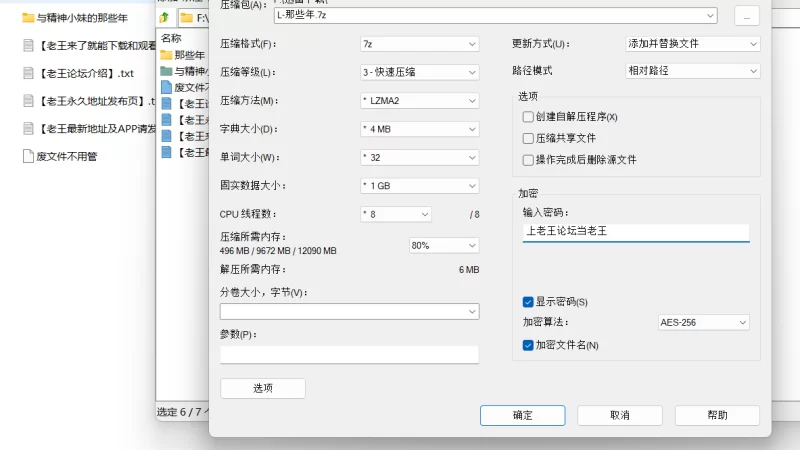This screenshot has height=450, width=800.
Task: Uncheck 显示密码 checkbox
Action: tap(528, 302)
